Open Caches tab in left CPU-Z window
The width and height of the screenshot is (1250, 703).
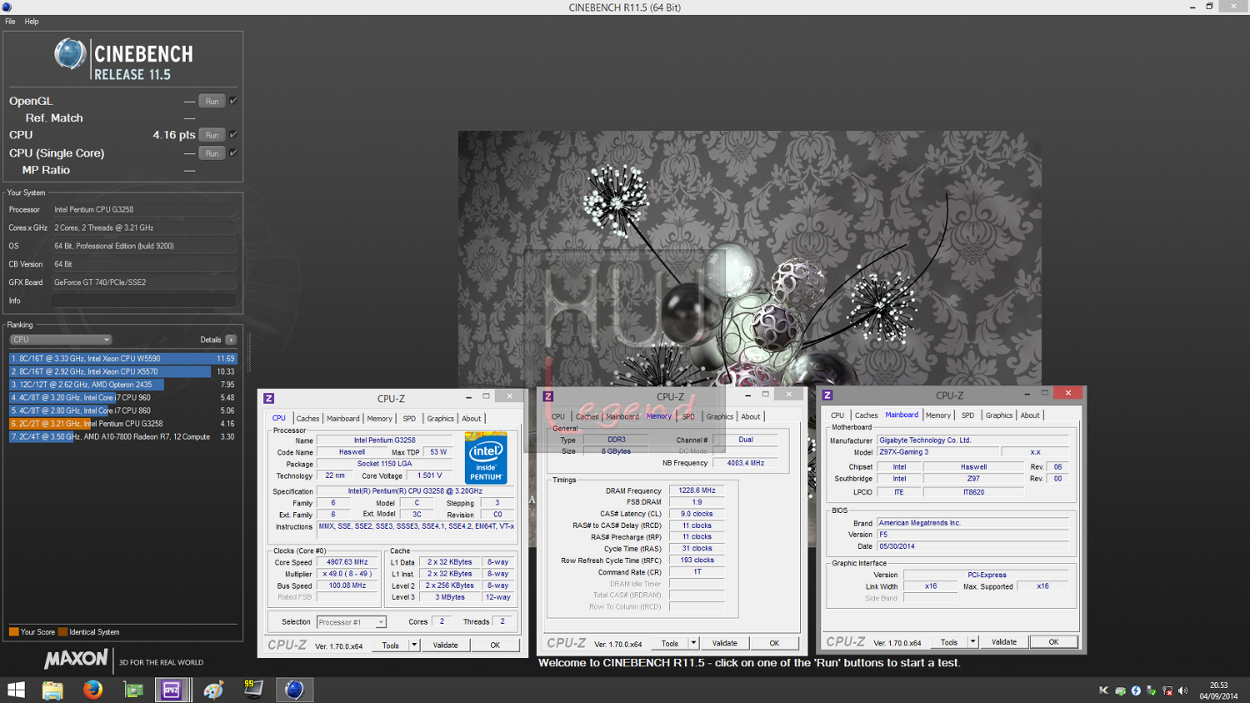point(308,419)
